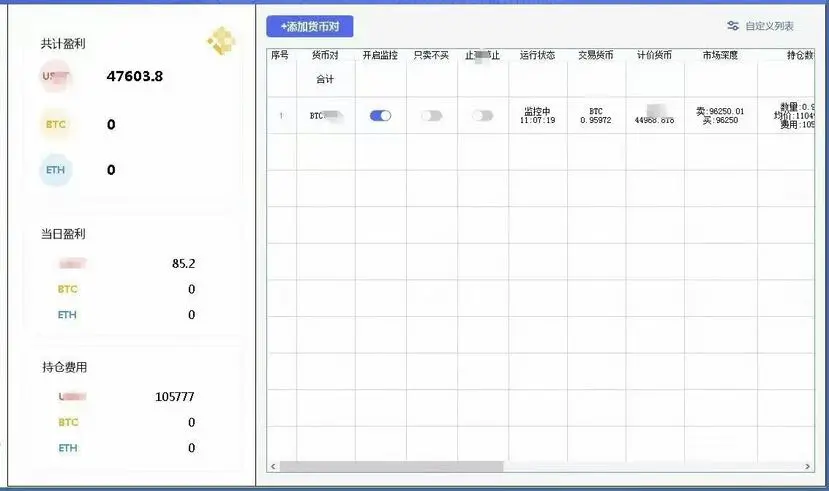Click the BTC coin icon under 共计盈利
829x491 pixels.
pos(56,124)
